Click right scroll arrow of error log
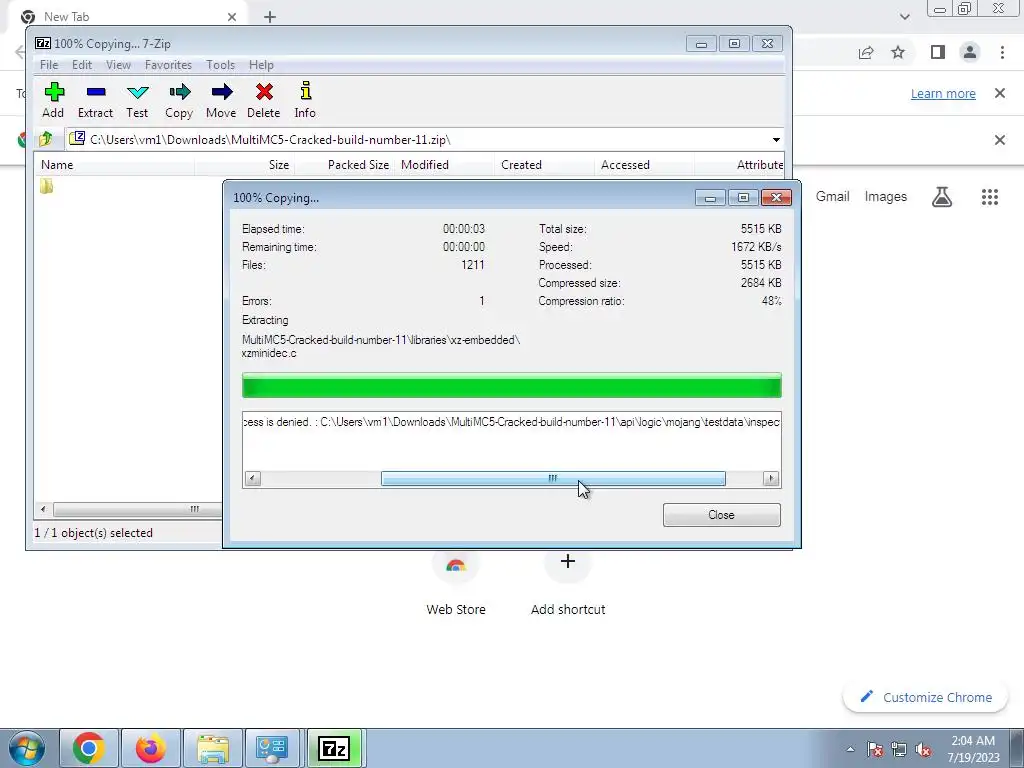This screenshot has width=1024, height=768. [x=771, y=479]
